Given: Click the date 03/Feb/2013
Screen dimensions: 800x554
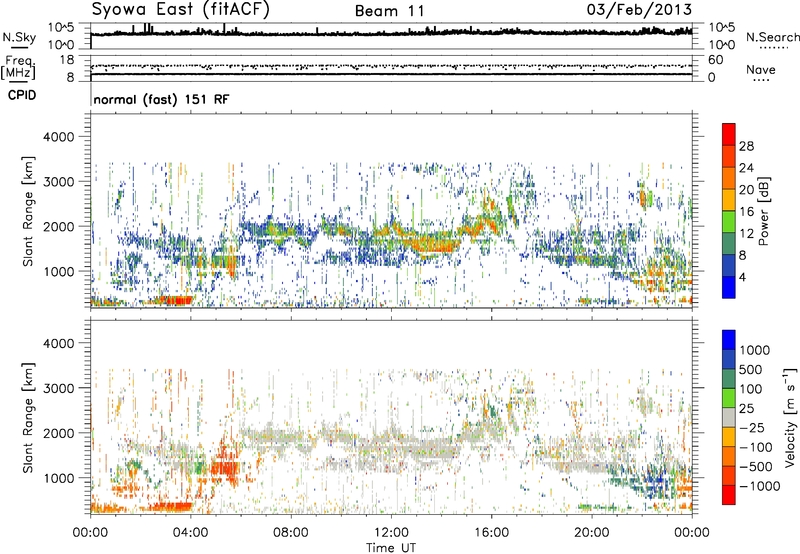Looking at the screenshot, I should [639, 10].
